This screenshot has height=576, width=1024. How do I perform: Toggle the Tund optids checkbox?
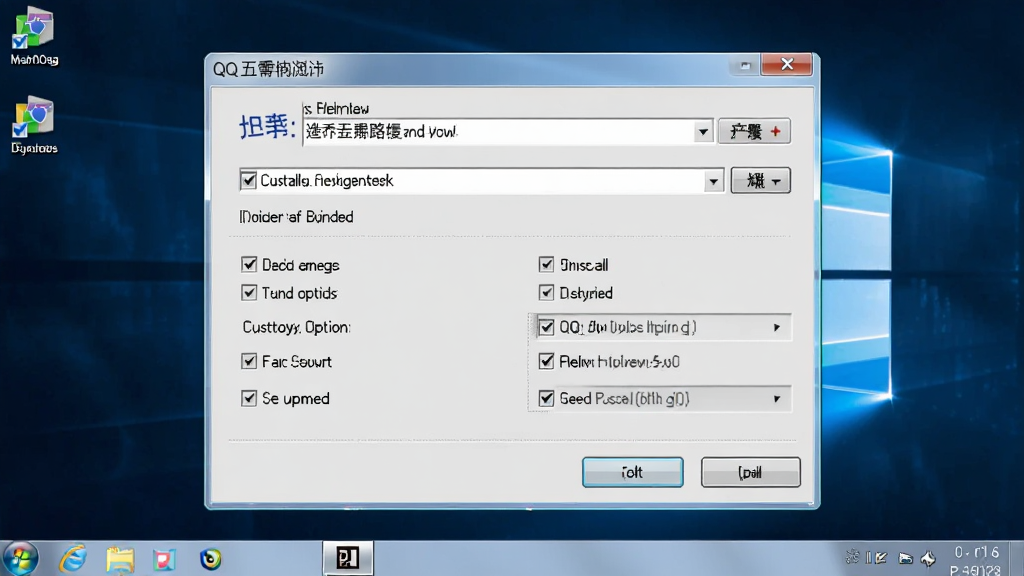249,292
